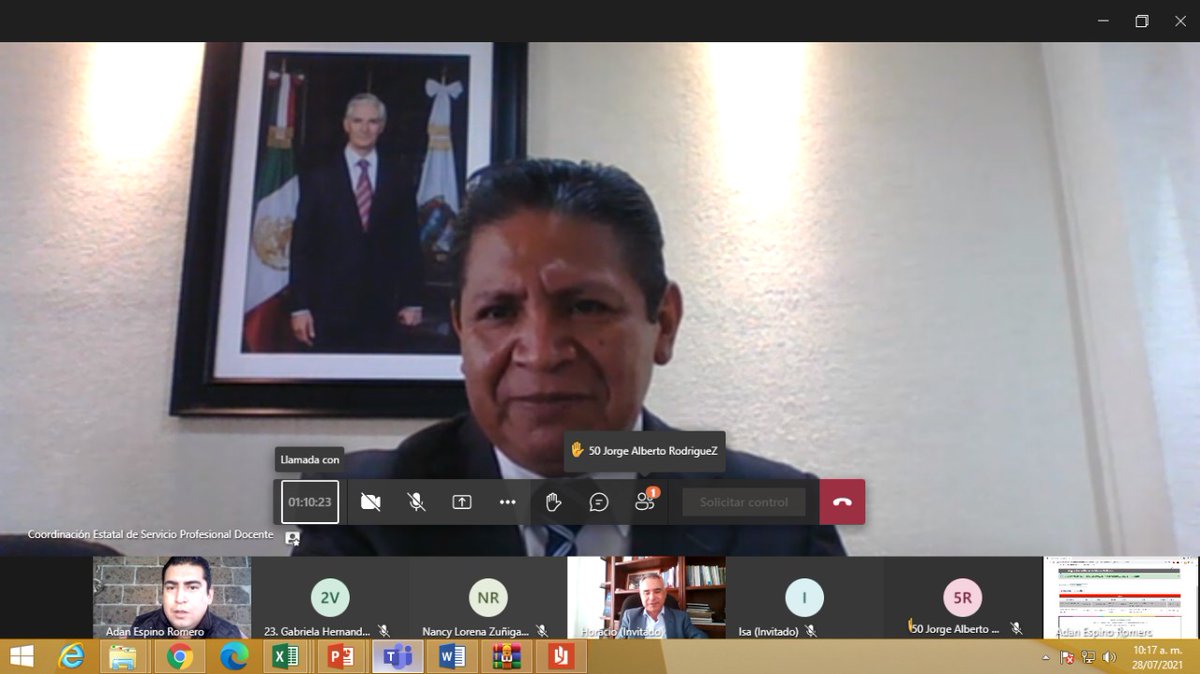
Task: Click the Coordinación Estatal de Servicio Profesional Docente label
Action: pyautogui.click(x=150, y=535)
